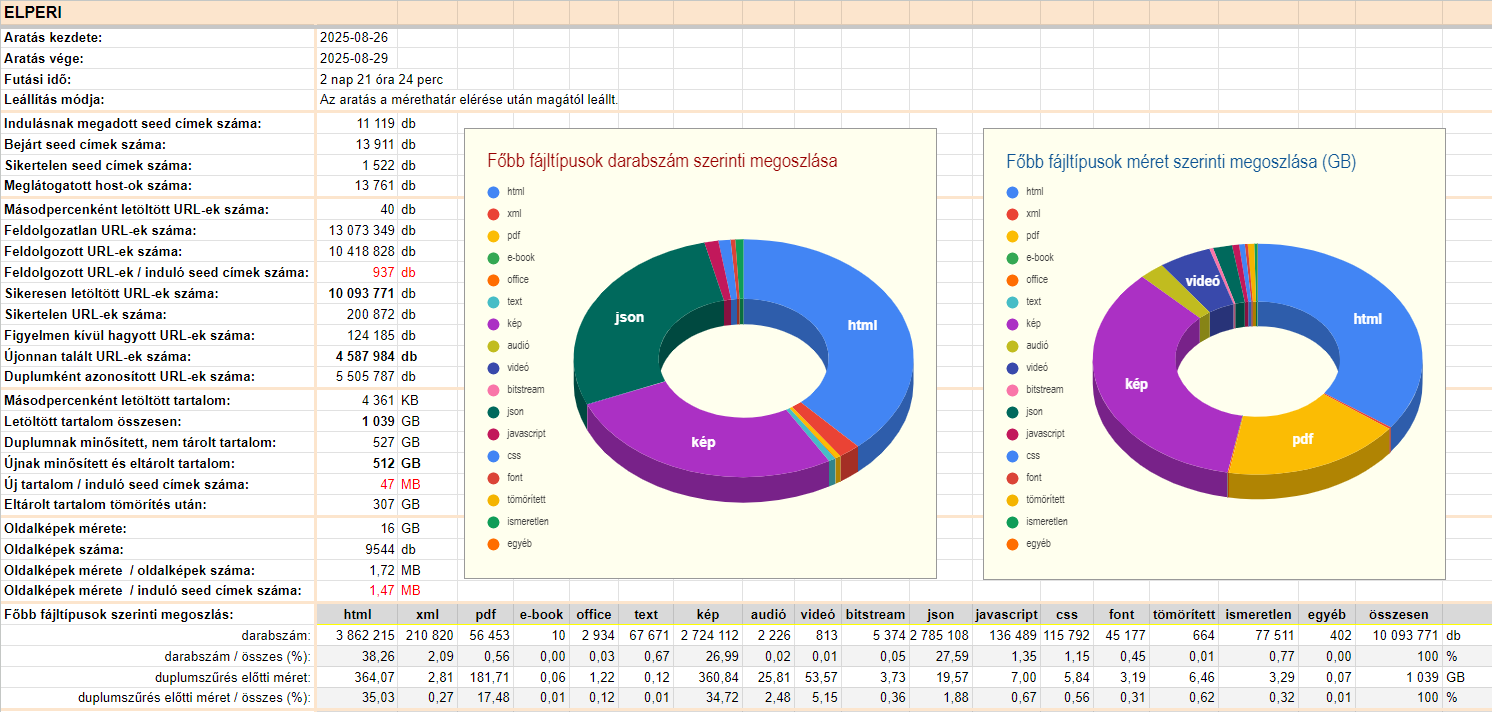Select the running time cell '2 nap 21 óra 24 perc'
The width and height of the screenshot is (1492, 712).
tap(381, 80)
